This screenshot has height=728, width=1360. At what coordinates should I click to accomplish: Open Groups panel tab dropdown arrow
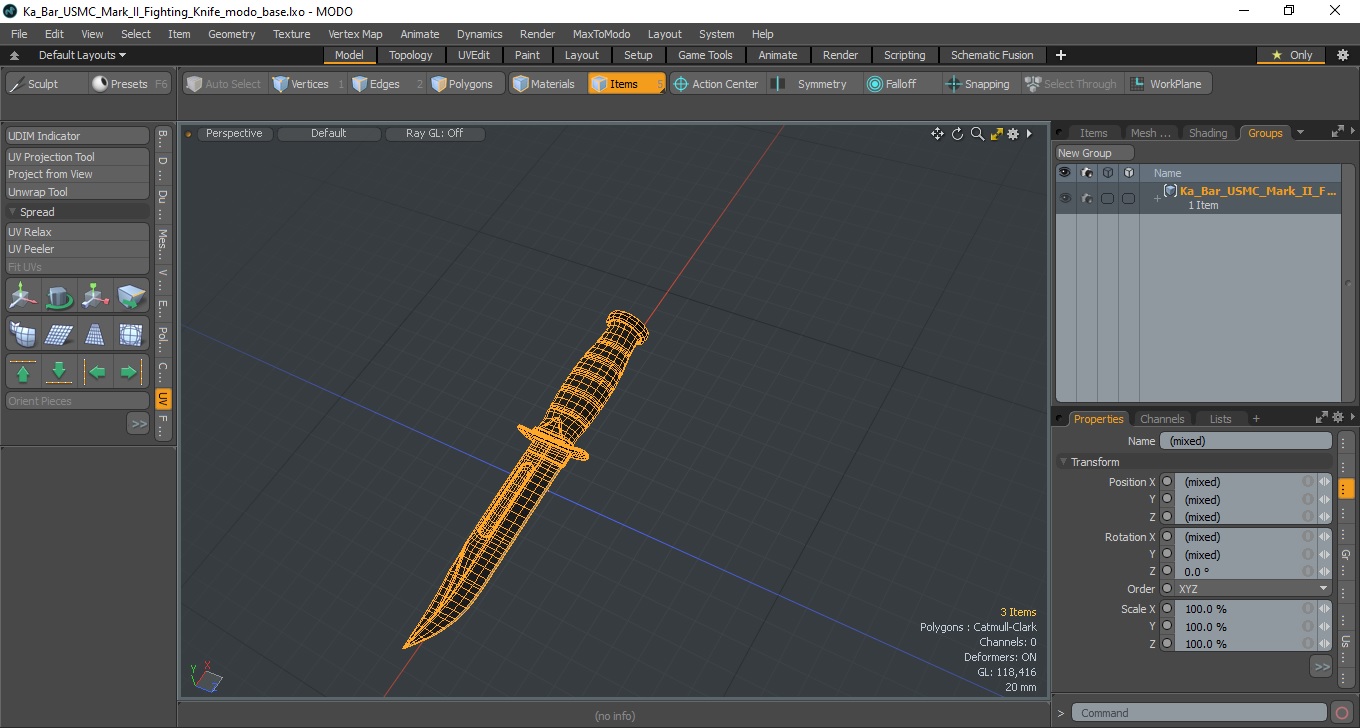point(1300,132)
